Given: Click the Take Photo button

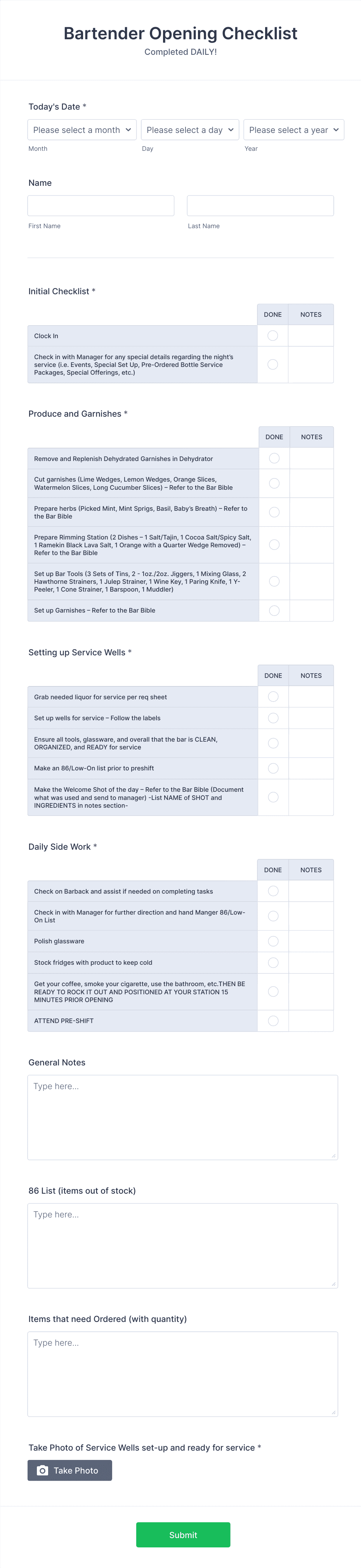Looking at the screenshot, I should click(x=70, y=1470).
